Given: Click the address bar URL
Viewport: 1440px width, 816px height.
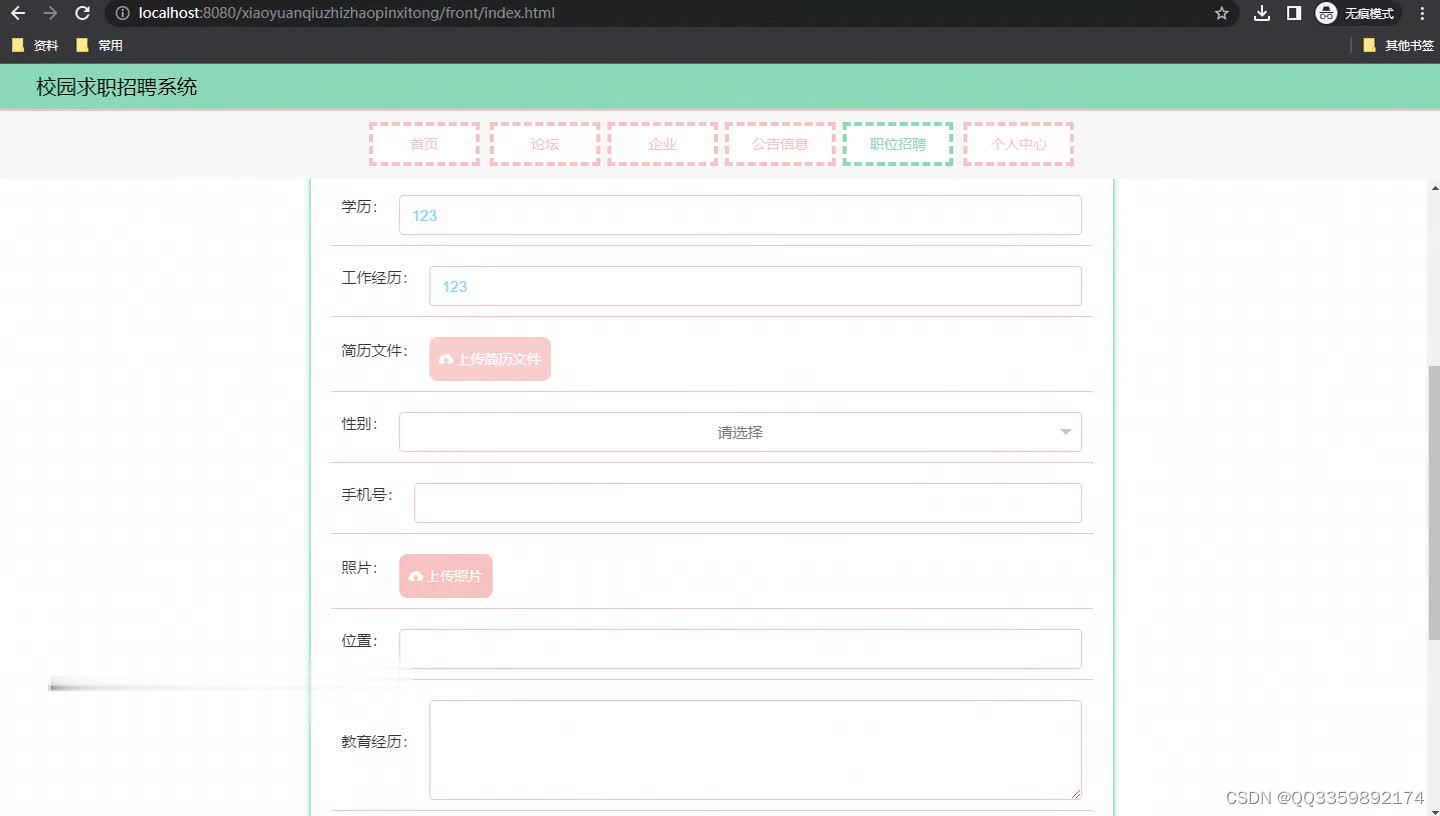Looking at the screenshot, I should 347,13.
